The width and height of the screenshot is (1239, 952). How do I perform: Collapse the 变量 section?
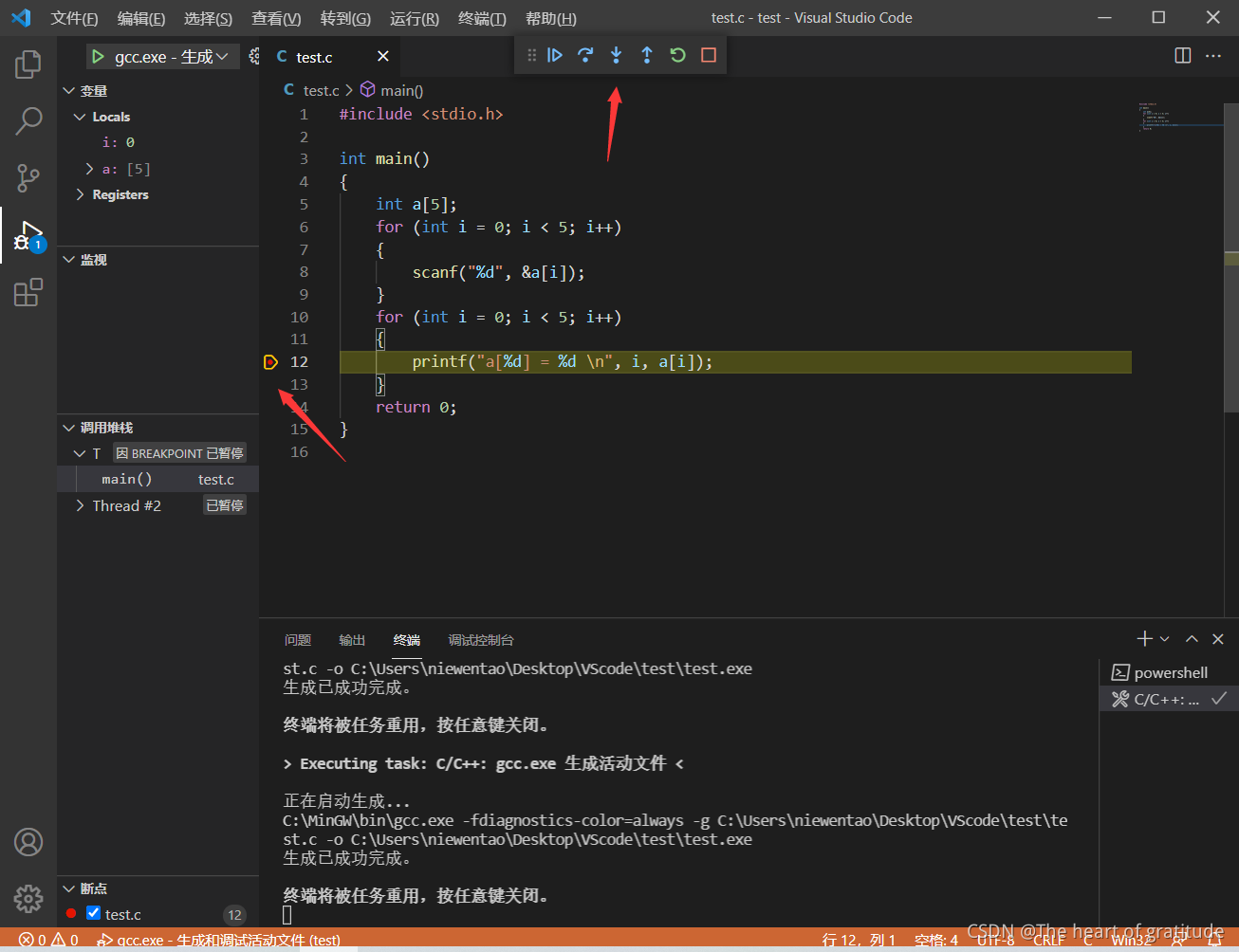pos(68,91)
